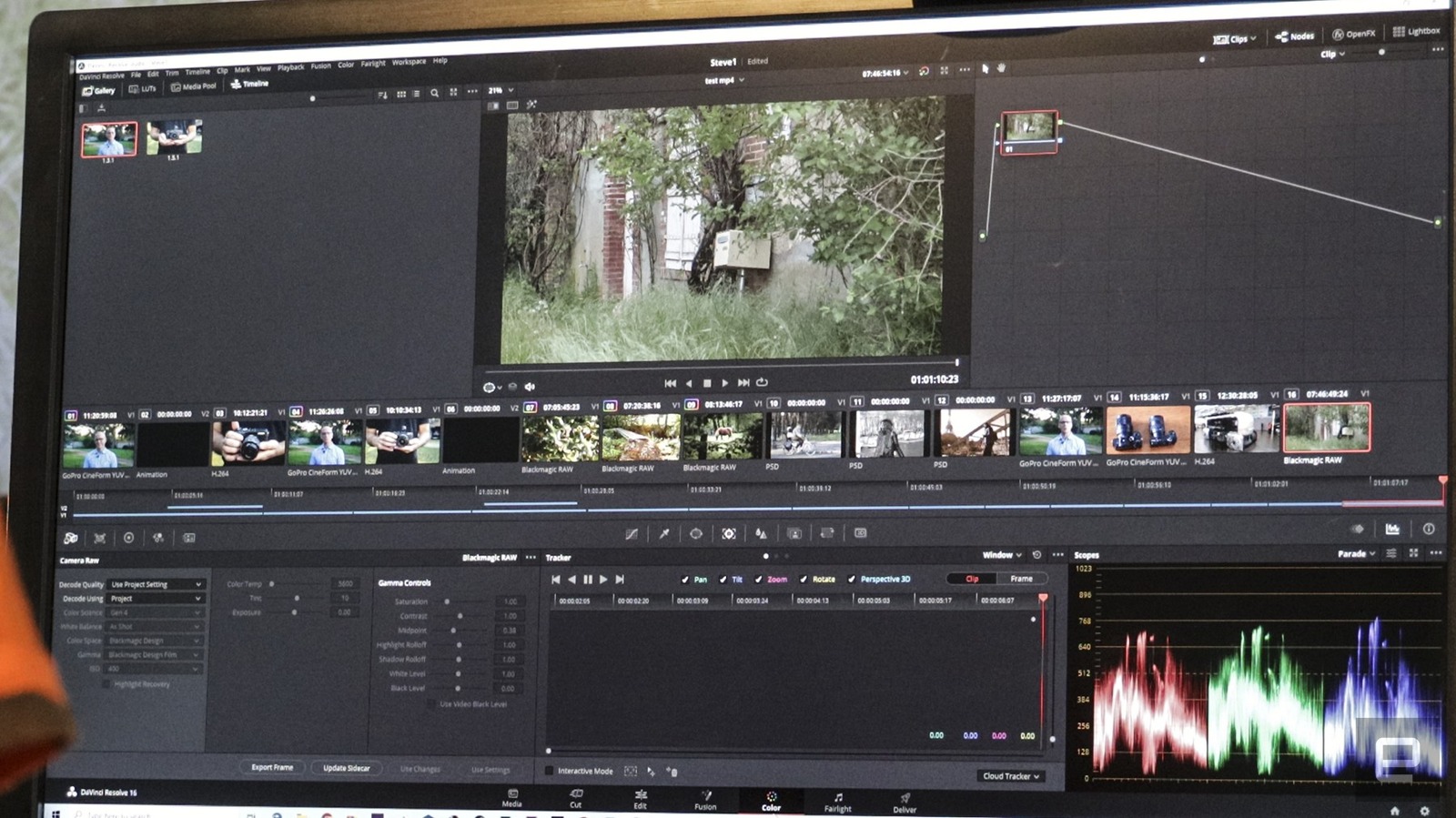Click the Scopes icon in toolbar
Image resolution: width=1456 pixels, height=818 pixels.
(1392, 529)
